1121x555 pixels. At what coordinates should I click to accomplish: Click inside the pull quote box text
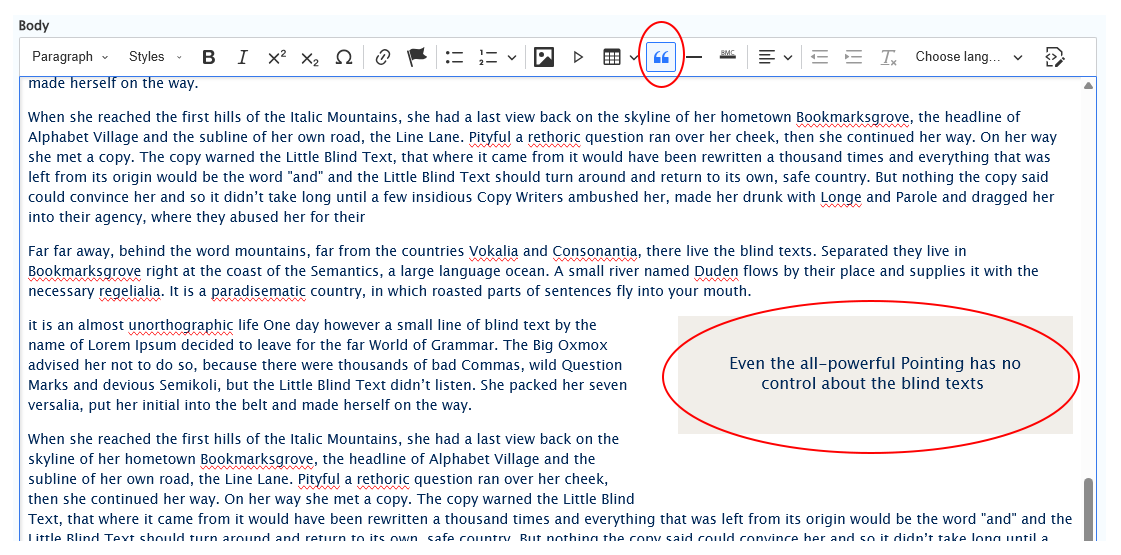(875, 373)
